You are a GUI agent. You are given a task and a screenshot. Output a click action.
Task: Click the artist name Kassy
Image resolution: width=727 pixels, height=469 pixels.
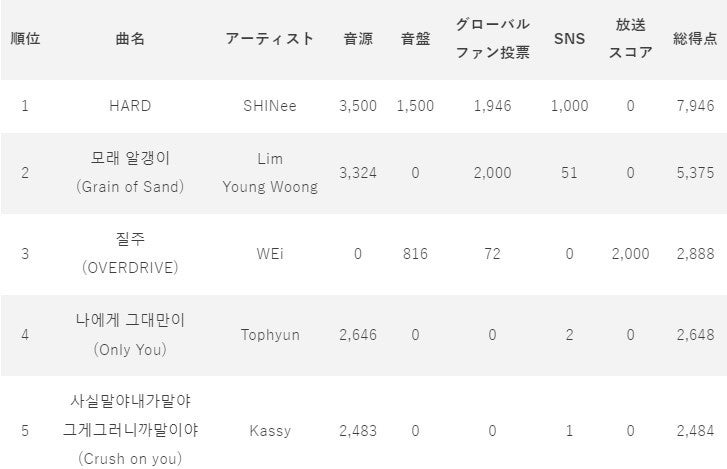(269, 431)
